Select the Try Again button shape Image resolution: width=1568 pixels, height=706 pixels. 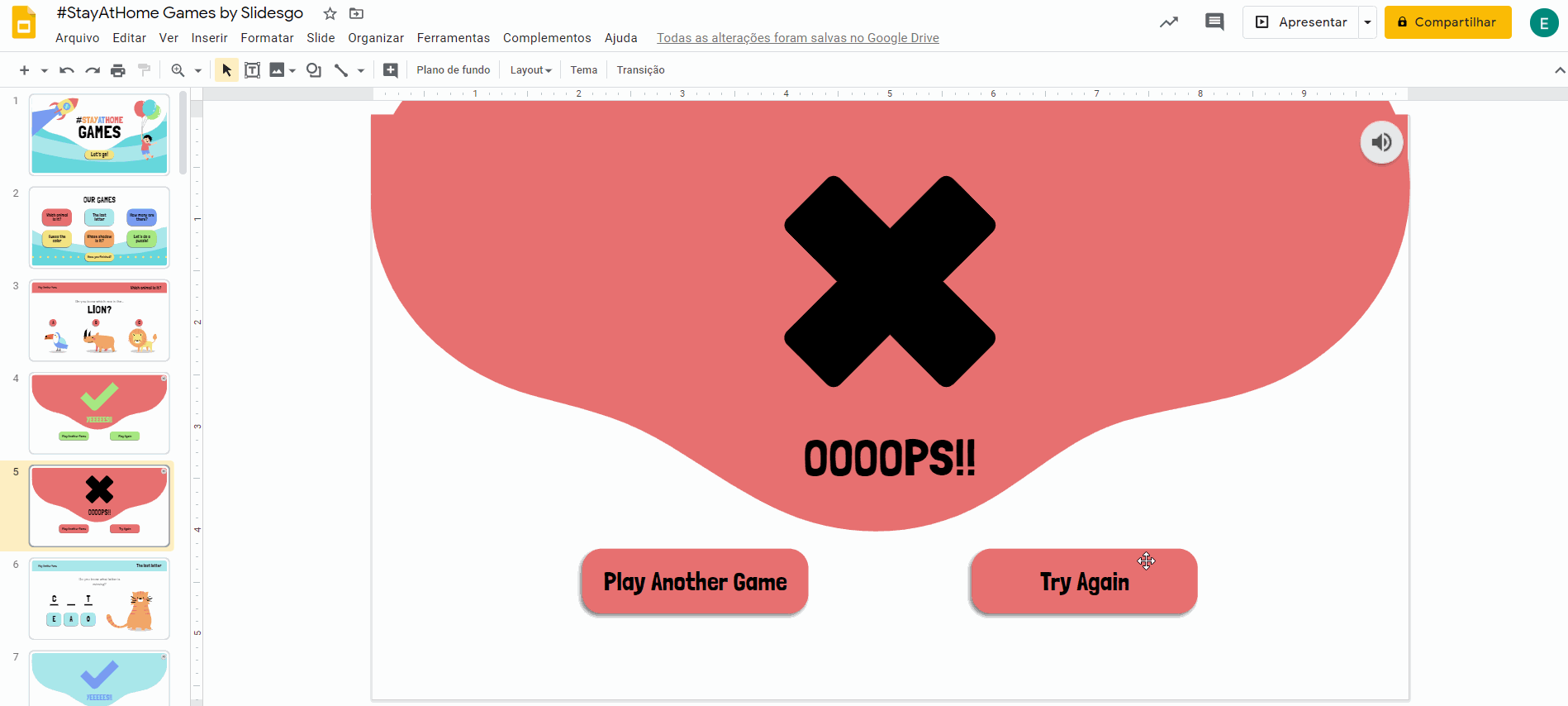pyautogui.click(x=1084, y=581)
